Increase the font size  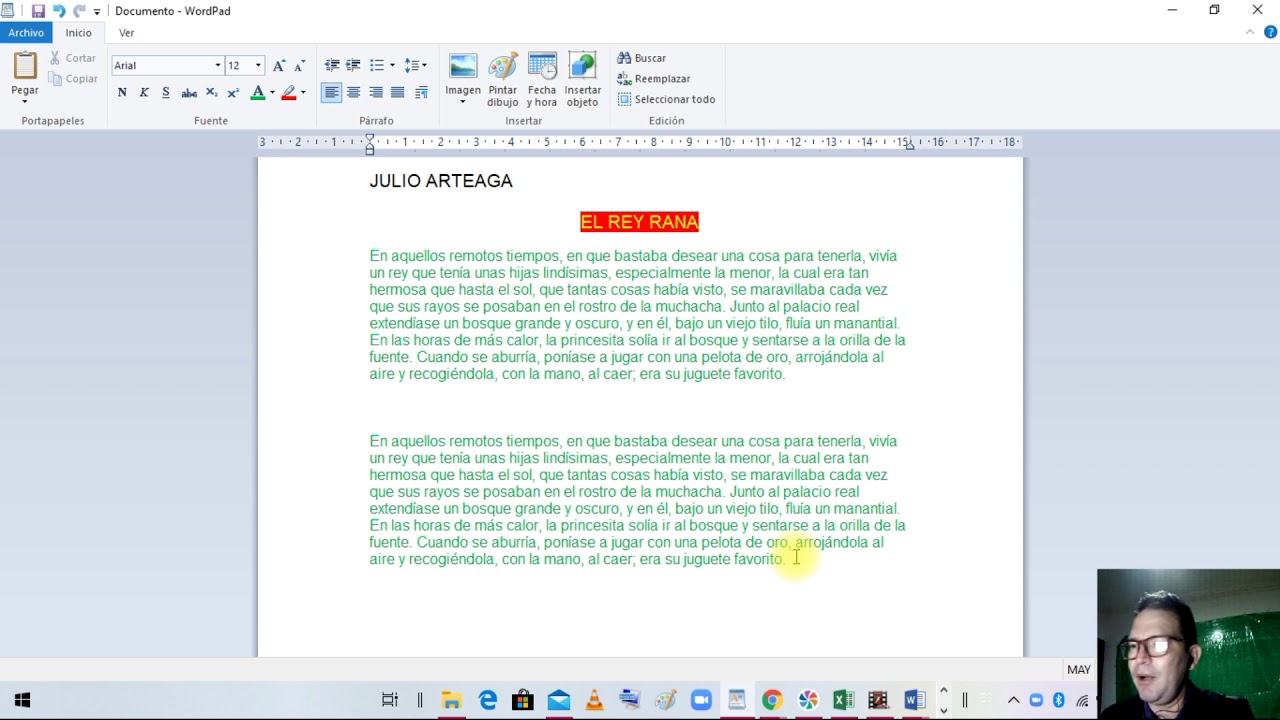point(279,65)
